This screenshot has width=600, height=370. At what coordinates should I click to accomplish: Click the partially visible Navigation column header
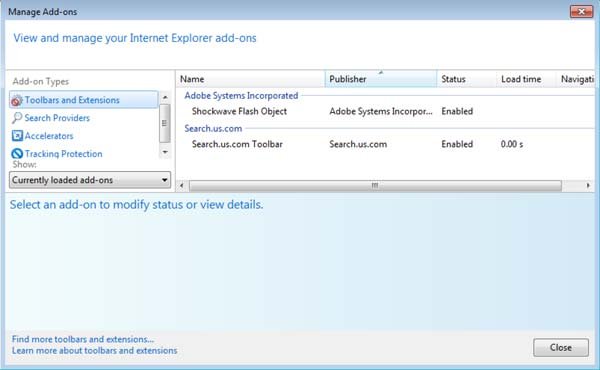point(576,79)
